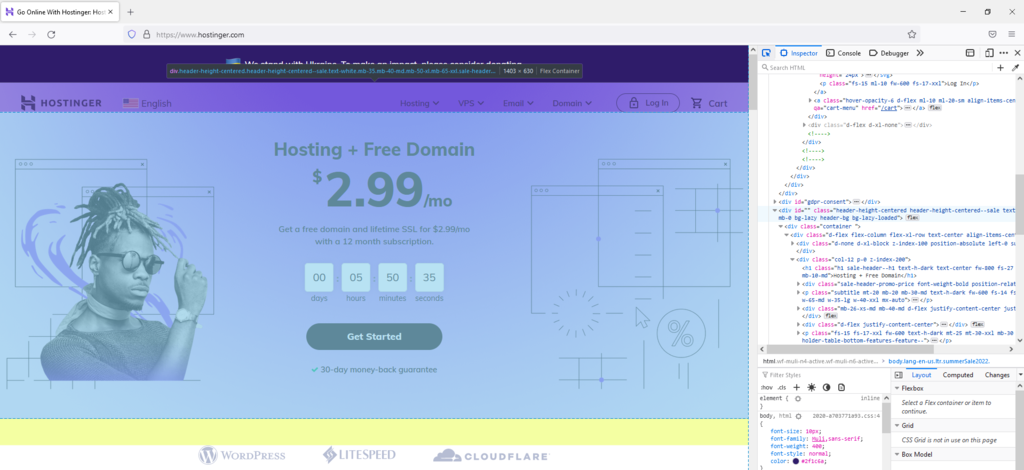Image resolution: width=1024 pixels, height=470 pixels.
Task: Collapse the Flexbox section in Layout
Action: tap(897, 388)
